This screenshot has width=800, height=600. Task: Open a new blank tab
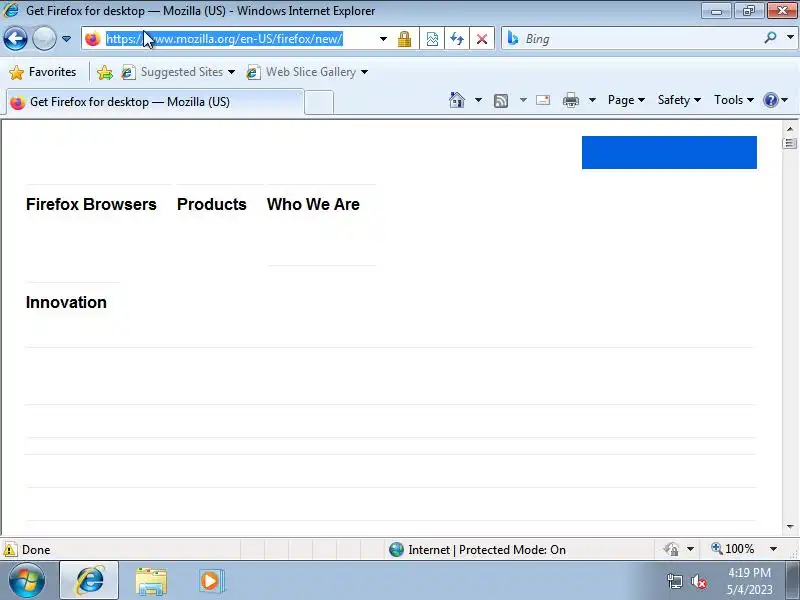319,102
